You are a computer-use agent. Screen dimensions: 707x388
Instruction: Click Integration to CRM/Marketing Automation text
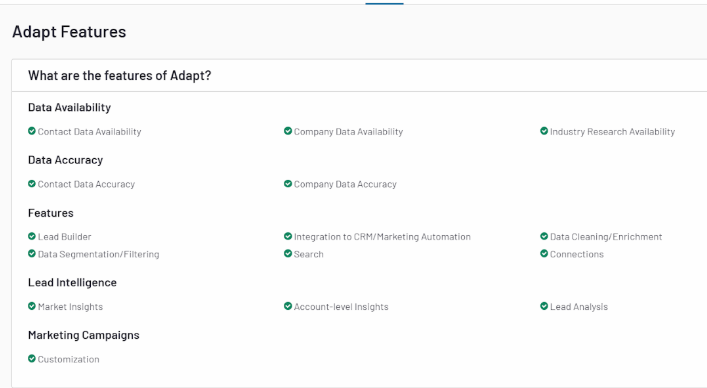click(x=382, y=237)
